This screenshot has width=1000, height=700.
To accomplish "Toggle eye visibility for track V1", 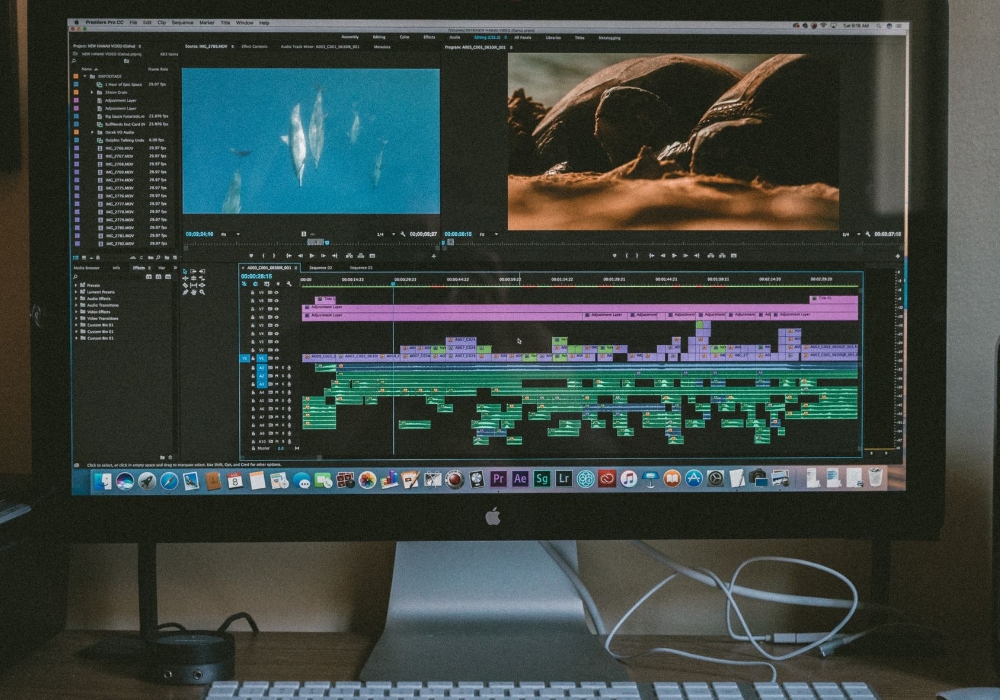I will tap(276, 358).
